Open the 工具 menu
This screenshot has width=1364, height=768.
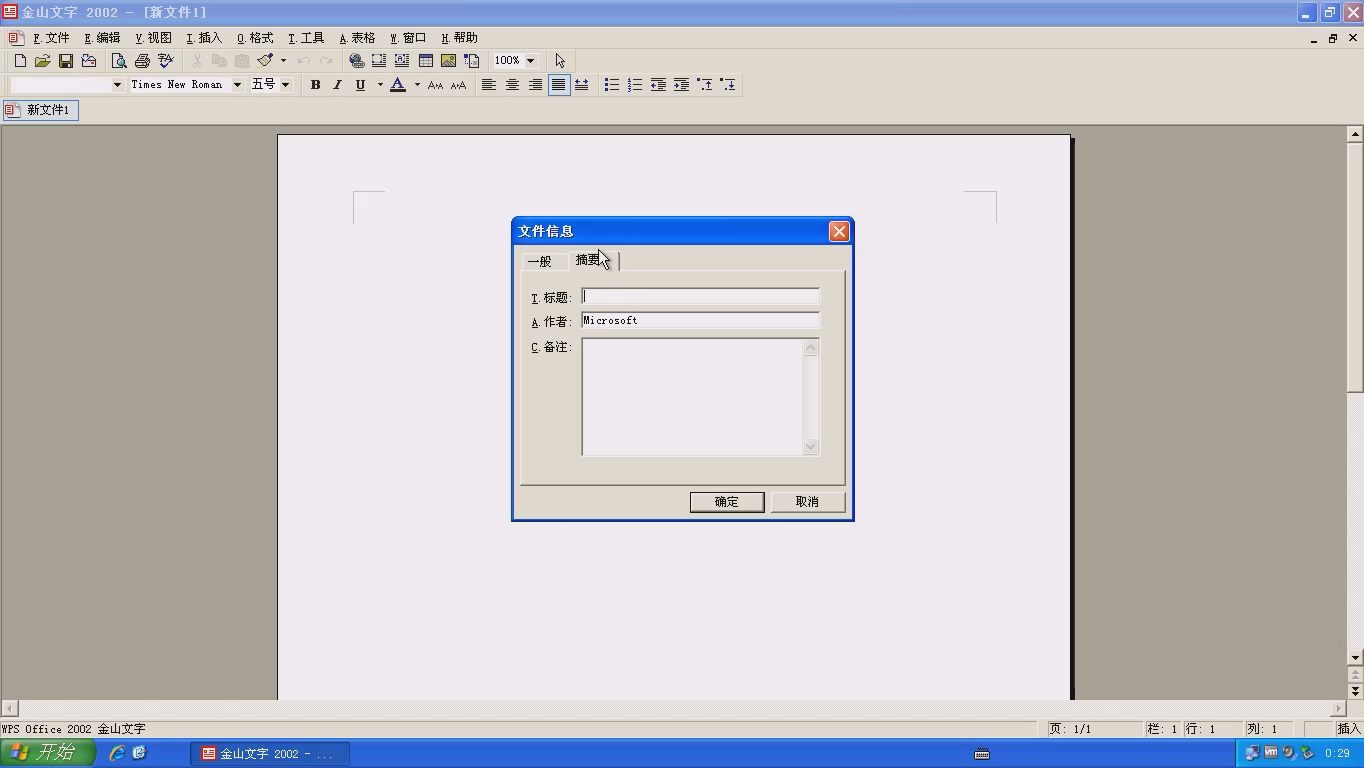point(306,38)
